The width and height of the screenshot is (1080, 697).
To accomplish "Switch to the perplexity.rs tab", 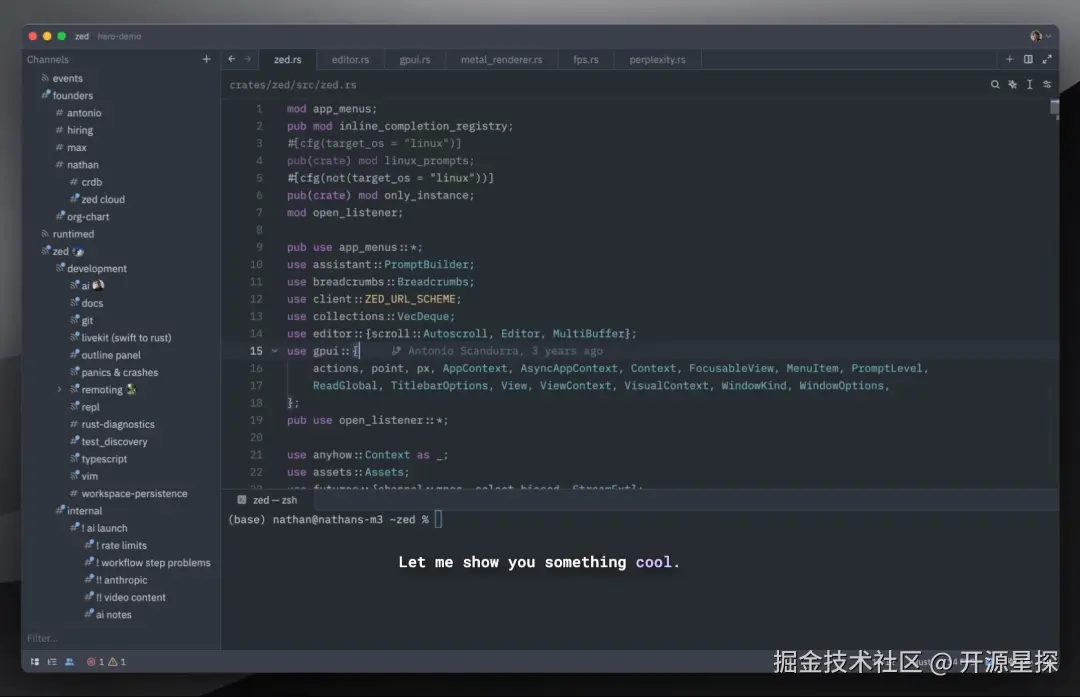I will coord(657,59).
